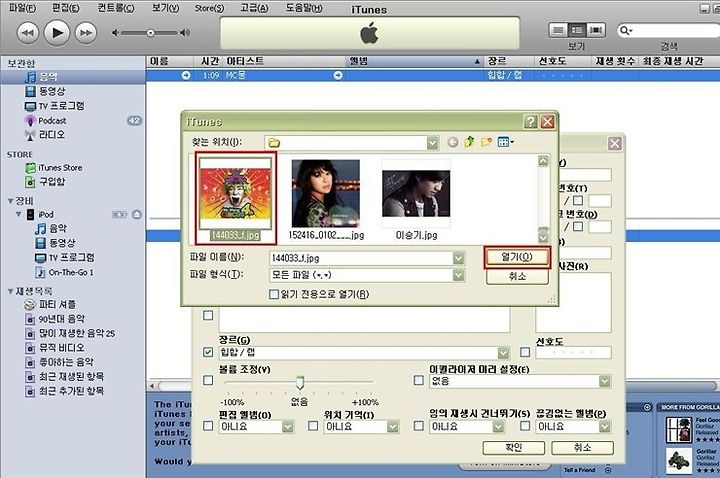Viewport: 720px width, 478px height.
Task: Open 찾는 위치 folder dropdown
Action: (x=433, y=143)
